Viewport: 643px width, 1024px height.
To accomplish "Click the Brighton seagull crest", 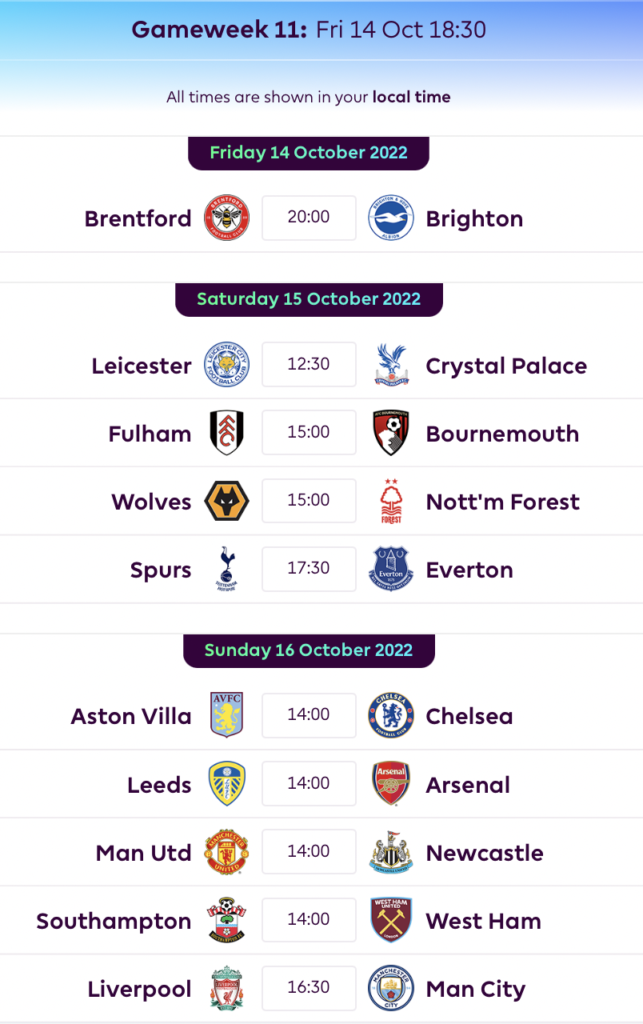I will 390,218.
